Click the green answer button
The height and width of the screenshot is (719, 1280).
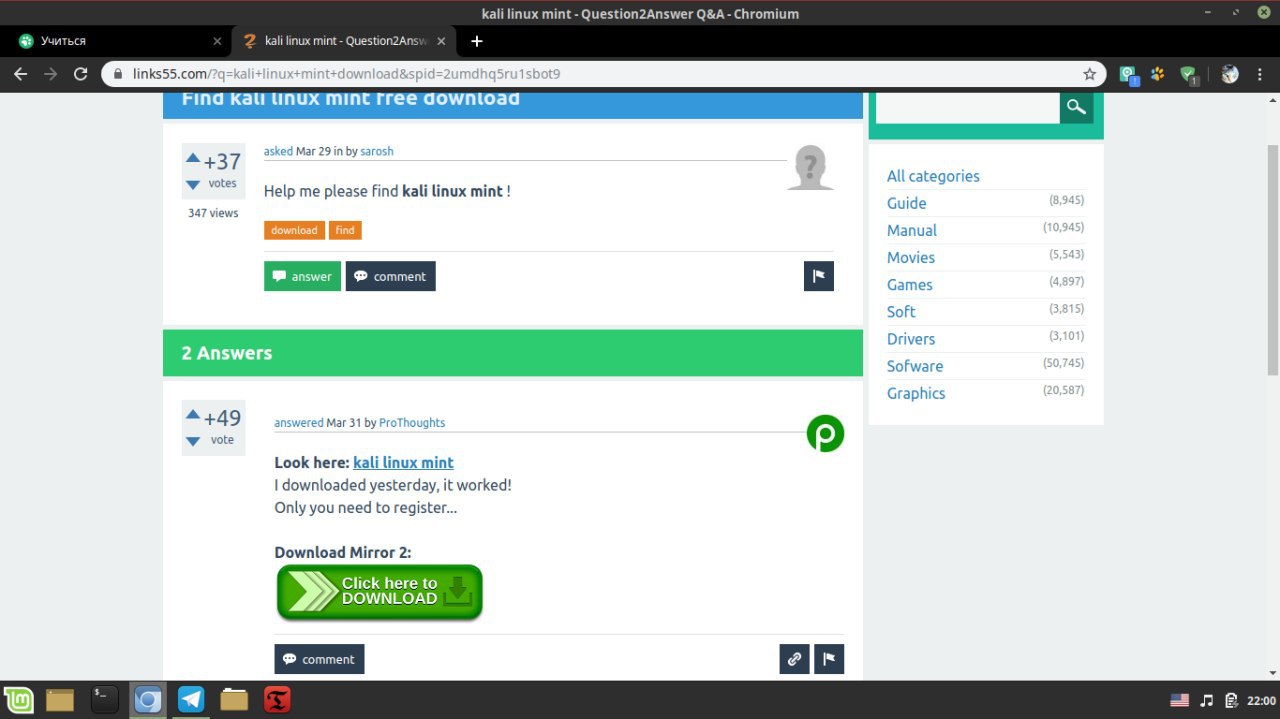coord(302,276)
